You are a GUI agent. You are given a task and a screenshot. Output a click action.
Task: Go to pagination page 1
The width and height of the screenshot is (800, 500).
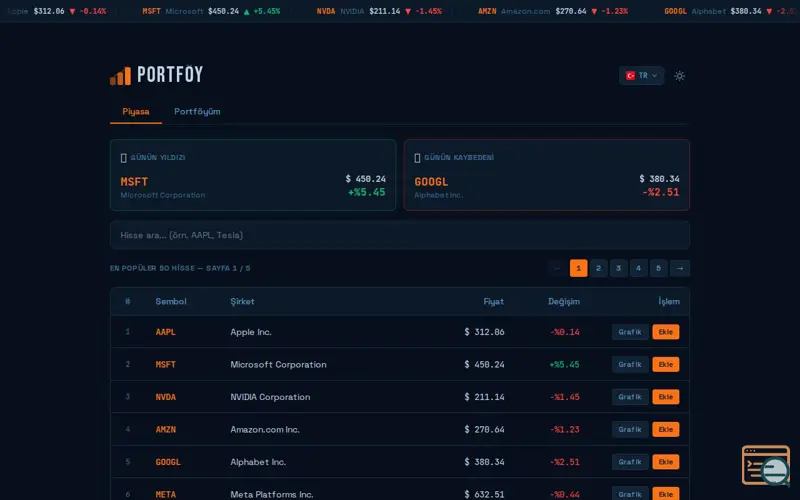(x=579, y=268)
